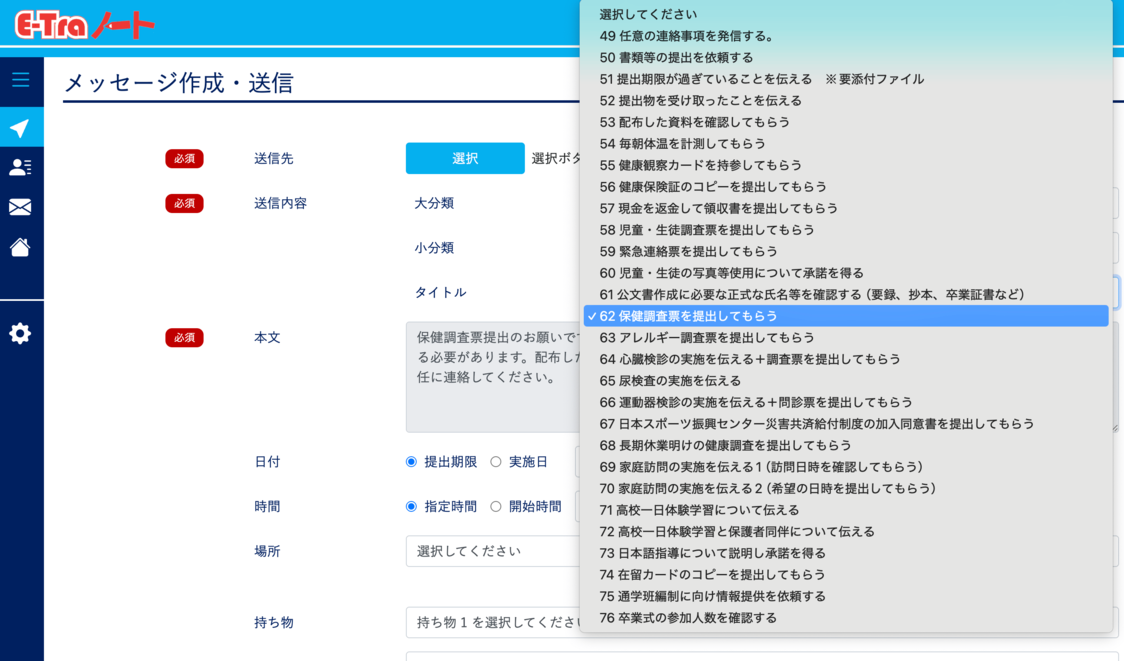The width and height of the screenshot is (1124, 661).
Task: Select option 63 アレルギー調査票を提出してもらう
Action: tap(846, 337)
